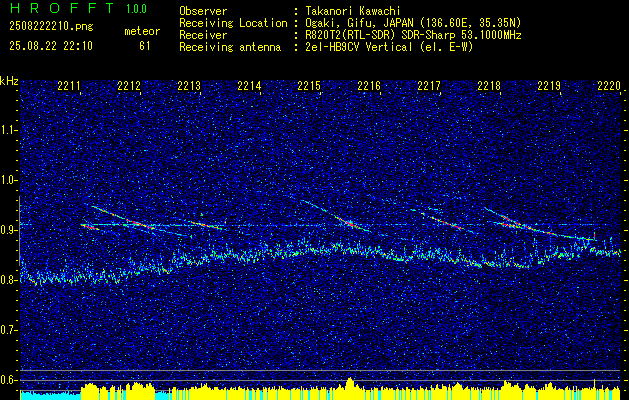This screenshot has width=629, height=400.
Task: Click the observer name Takanori Kawachi
Action: [x=353, y=11]
